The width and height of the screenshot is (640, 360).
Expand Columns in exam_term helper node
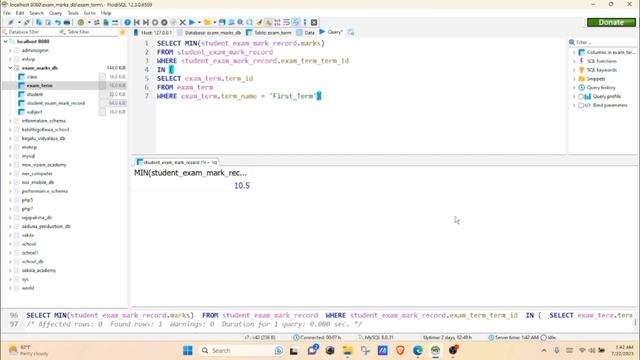(x=574, y=52)
